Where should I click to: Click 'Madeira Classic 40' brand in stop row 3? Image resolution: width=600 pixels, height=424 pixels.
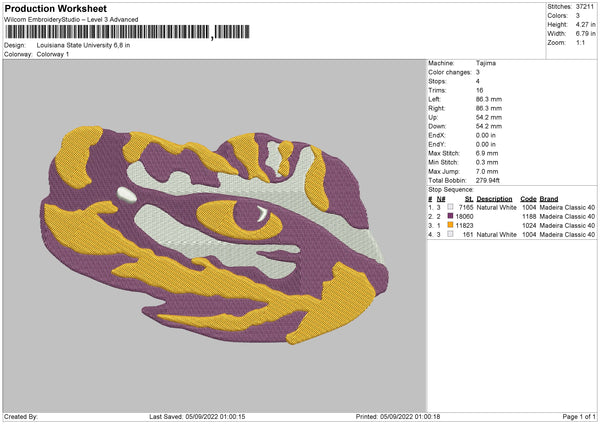(x=567, y=225)
